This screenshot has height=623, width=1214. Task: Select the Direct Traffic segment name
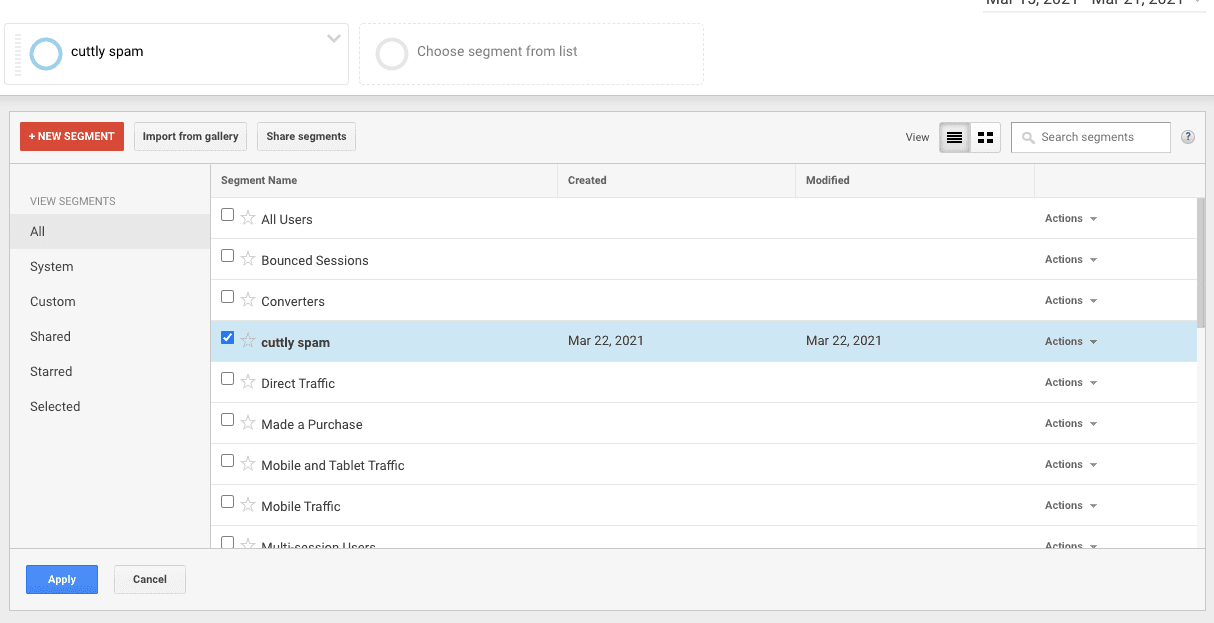pos(298,383)
